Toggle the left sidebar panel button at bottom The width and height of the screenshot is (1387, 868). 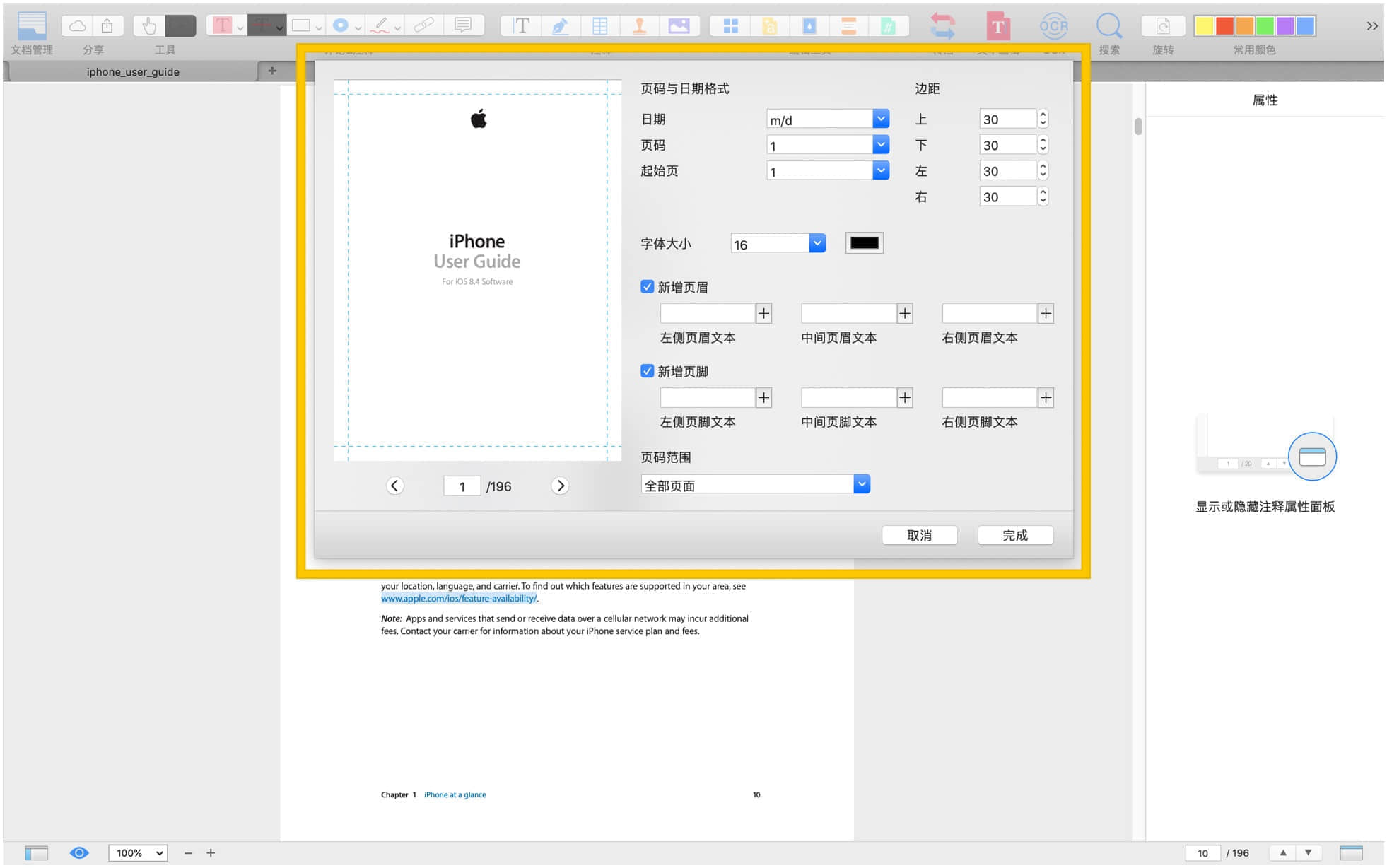pyautogui.click(x=36, y=852)
